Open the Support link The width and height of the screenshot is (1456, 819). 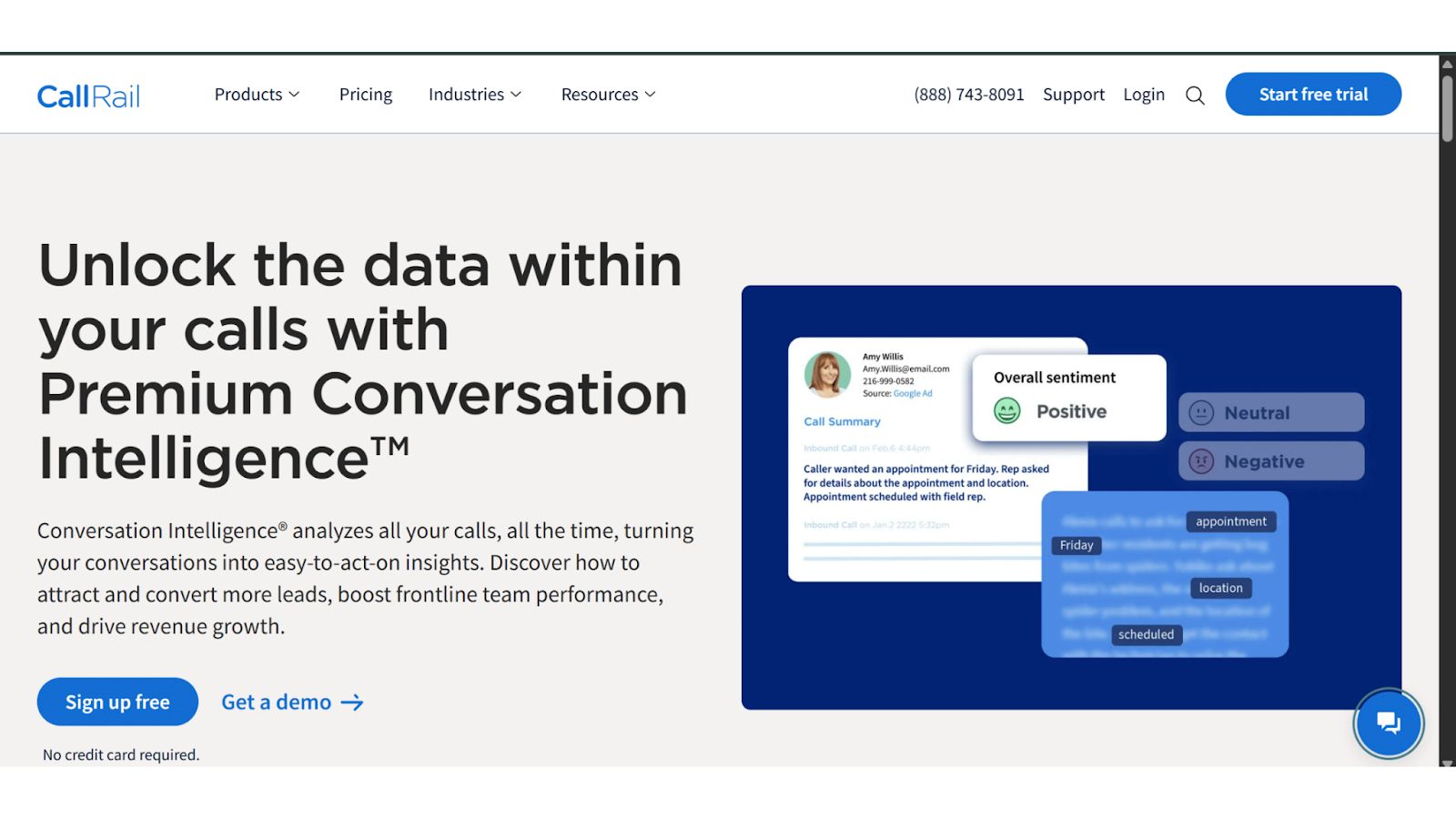[x=1074, y=95]
